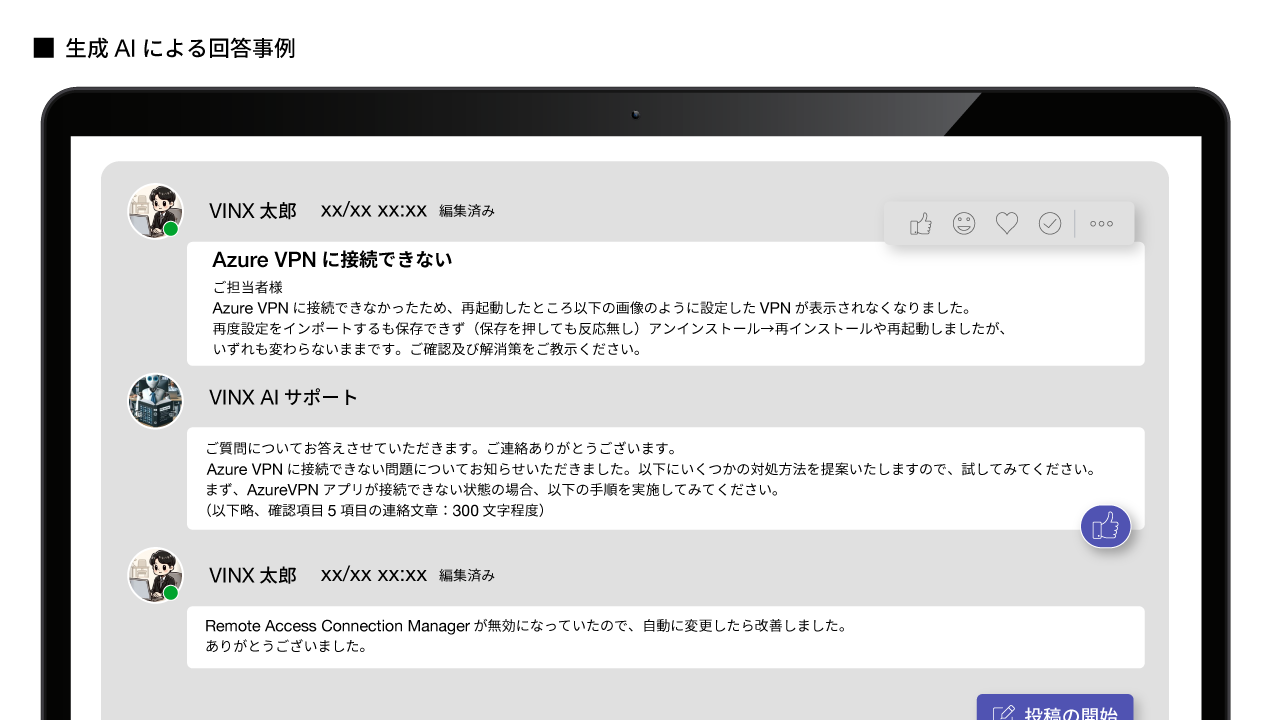Open the more options ellipsis menu
Screen dimensions: 1280x720
(1101, 224)
